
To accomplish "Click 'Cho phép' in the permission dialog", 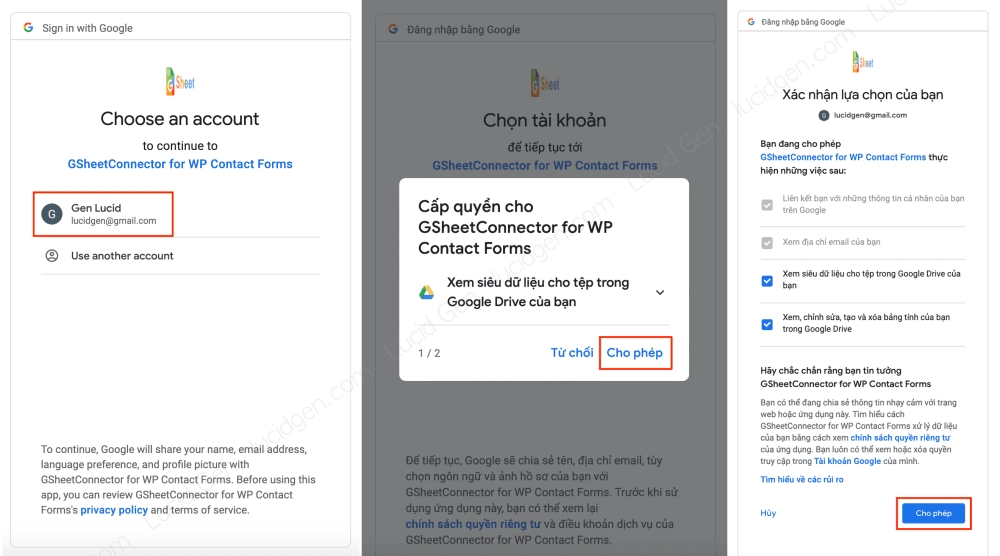I will (635, 353).
